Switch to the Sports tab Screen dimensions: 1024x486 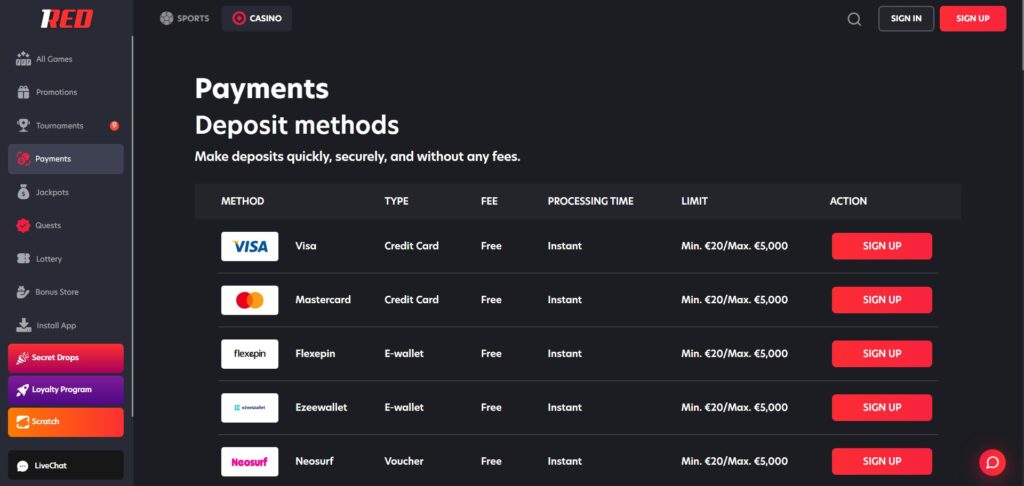click(x=185, y=18)
